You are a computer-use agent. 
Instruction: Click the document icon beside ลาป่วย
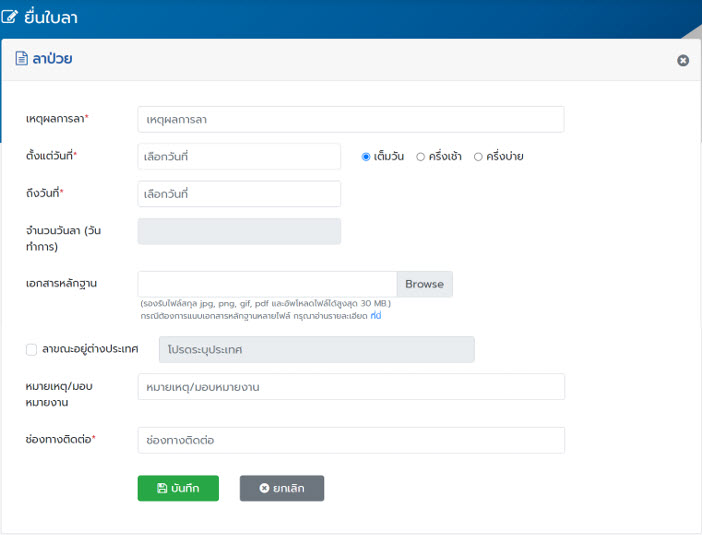click(x=20, y=59)
